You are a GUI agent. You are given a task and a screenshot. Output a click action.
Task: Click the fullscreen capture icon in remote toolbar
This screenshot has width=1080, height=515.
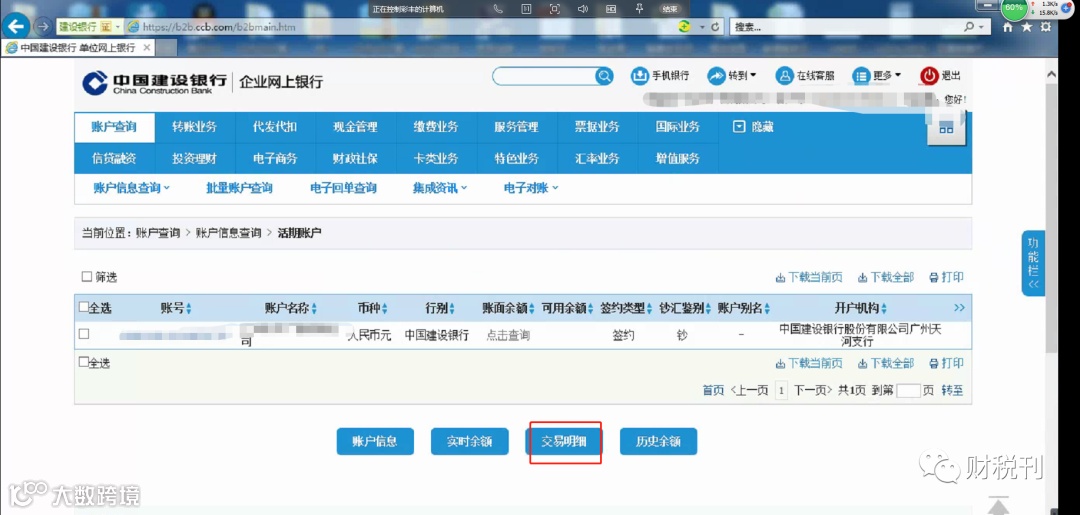click(x=554, y=9)
